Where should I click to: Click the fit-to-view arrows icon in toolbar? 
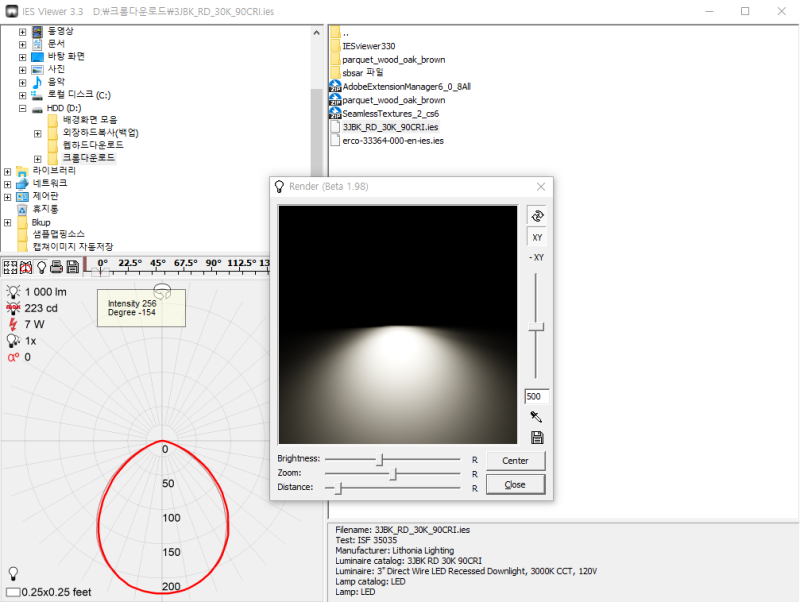pos(10,266)
